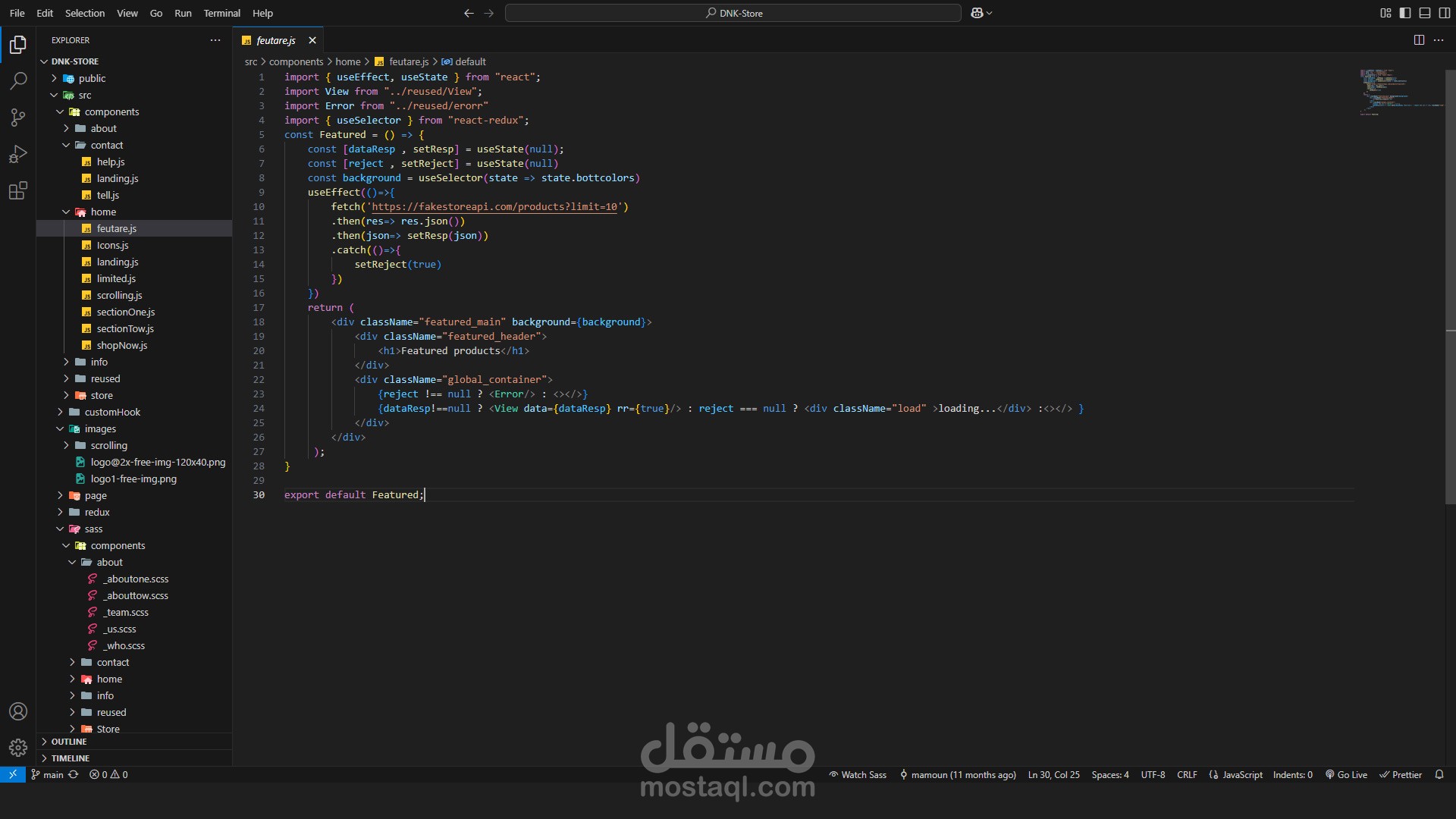Viewport: 1456px width, 819px height.
Task: Open the Accounts icon in activity bar
Action: (x=18, y=711)
